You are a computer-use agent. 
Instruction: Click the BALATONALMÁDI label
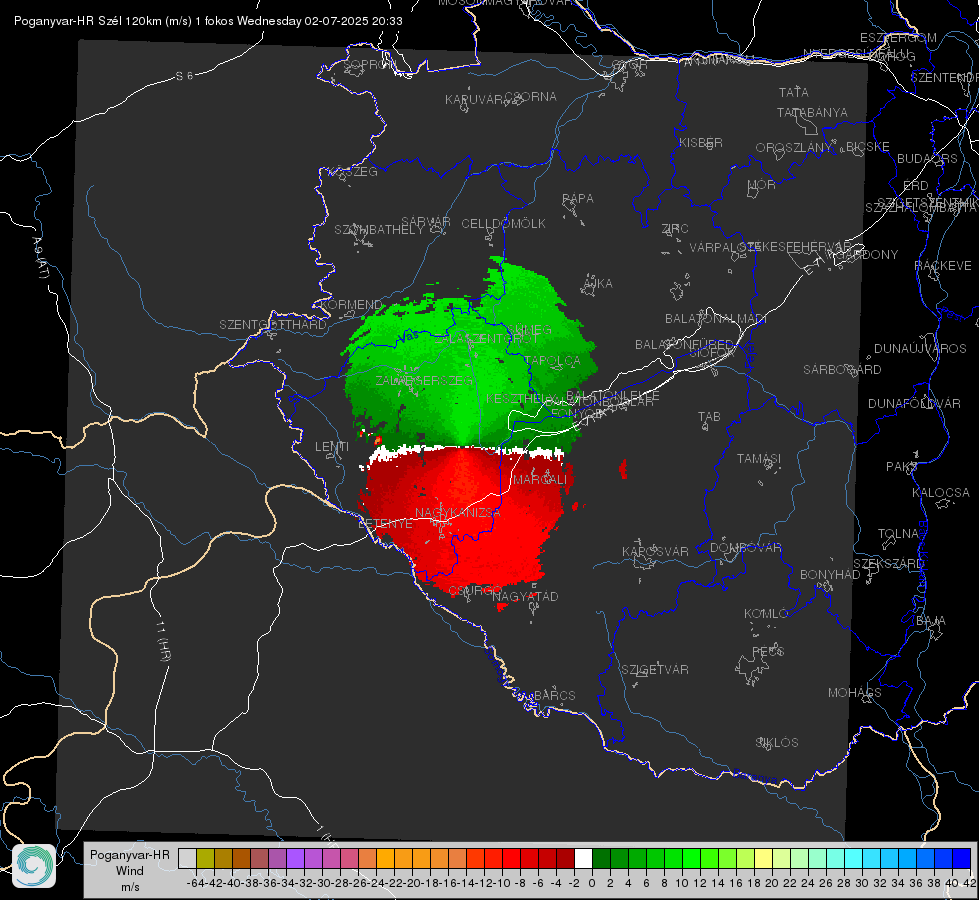pos(716,319)
